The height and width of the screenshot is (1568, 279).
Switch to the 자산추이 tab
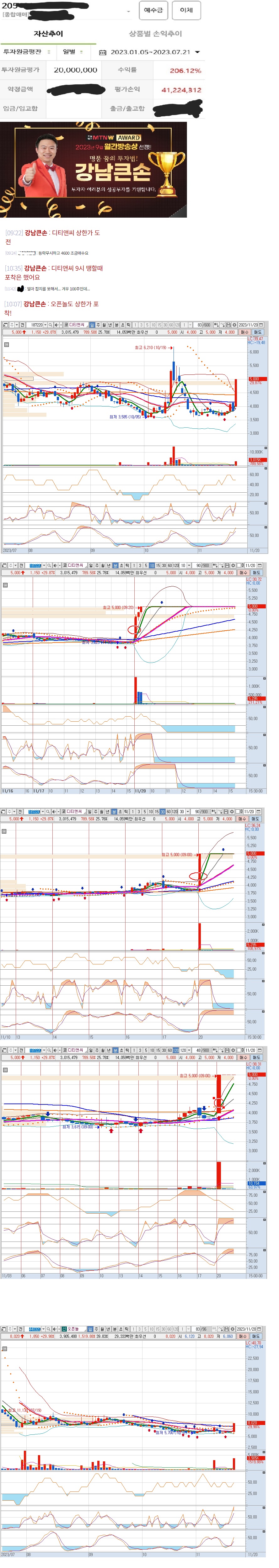tap(48, 34)
